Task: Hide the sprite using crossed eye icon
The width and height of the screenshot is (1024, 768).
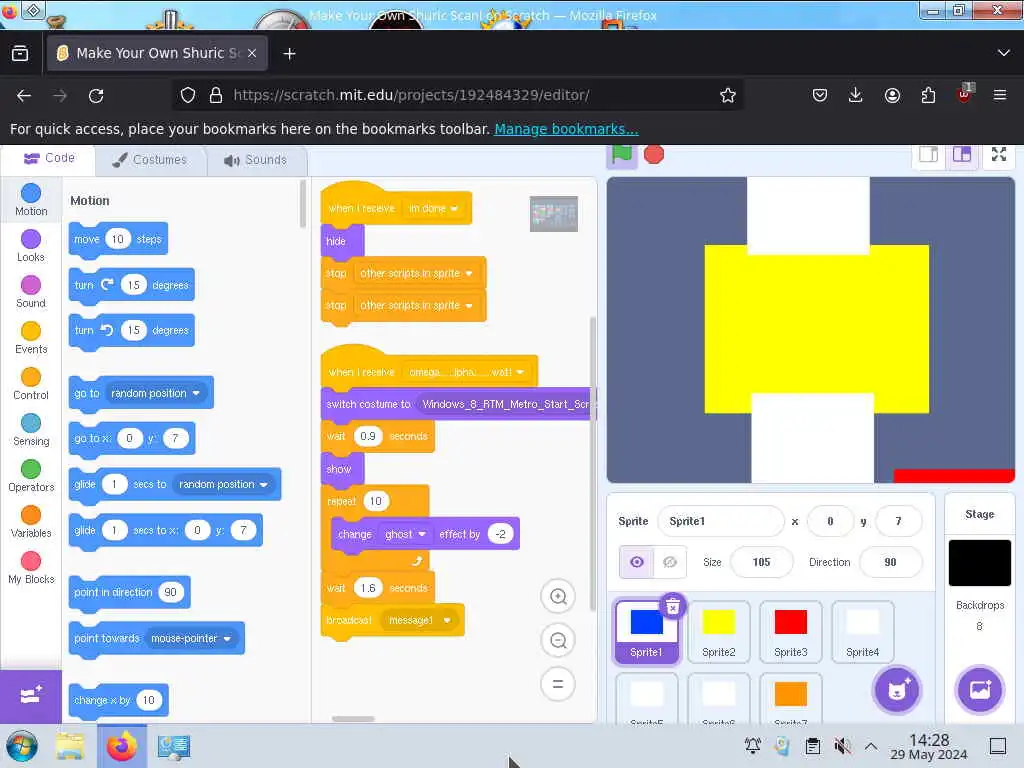Action: [x=670, y=562]
